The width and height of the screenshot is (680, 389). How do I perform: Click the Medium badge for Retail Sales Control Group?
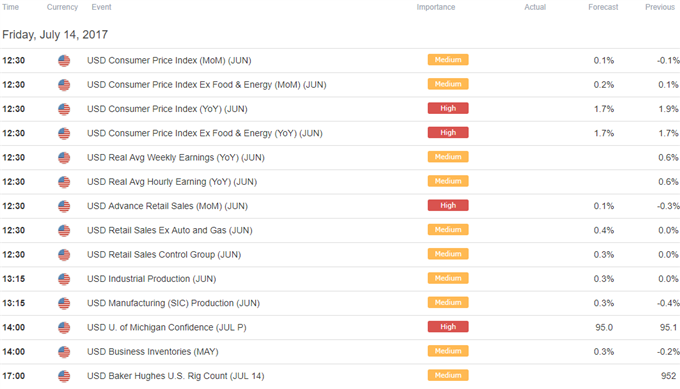pyautogui.click(x=448, y=254)
